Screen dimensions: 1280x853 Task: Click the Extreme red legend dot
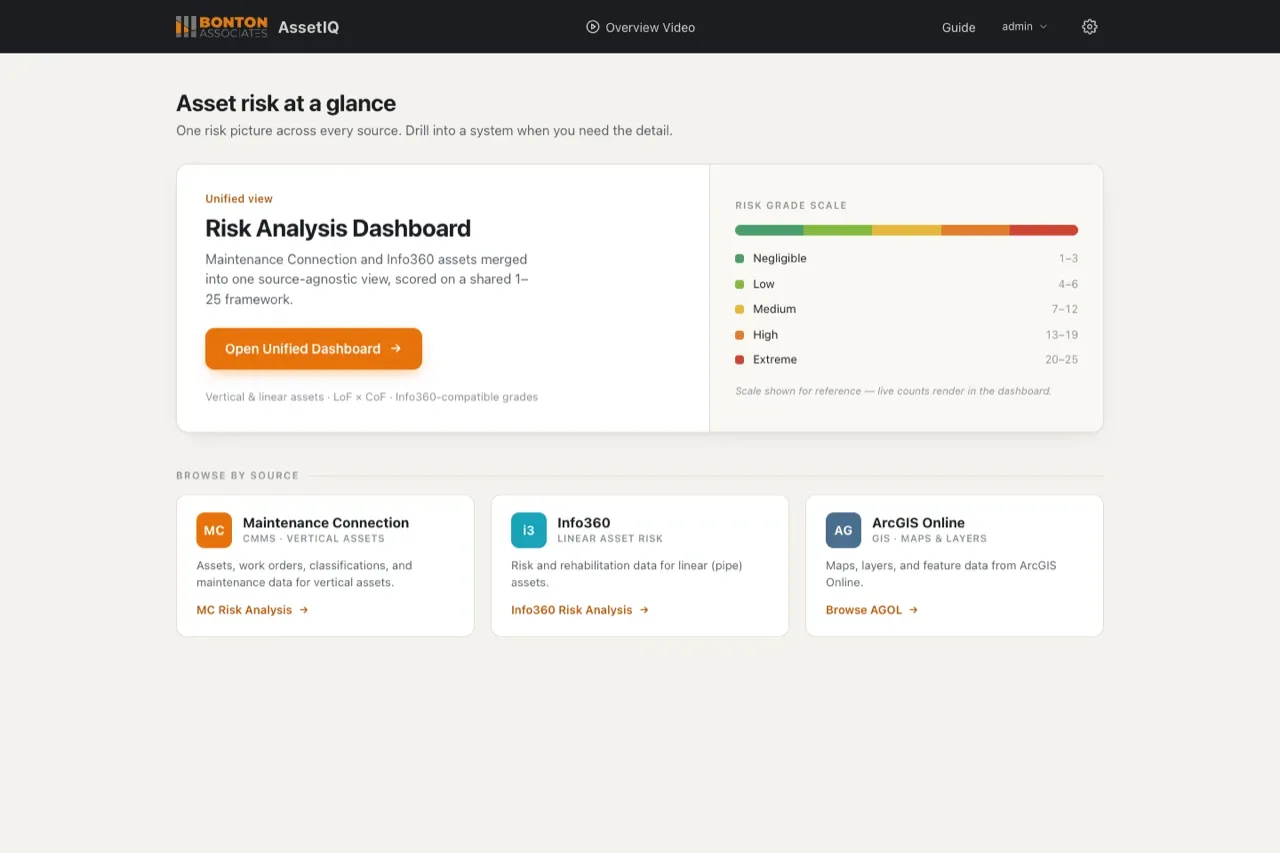pos(740,359)
